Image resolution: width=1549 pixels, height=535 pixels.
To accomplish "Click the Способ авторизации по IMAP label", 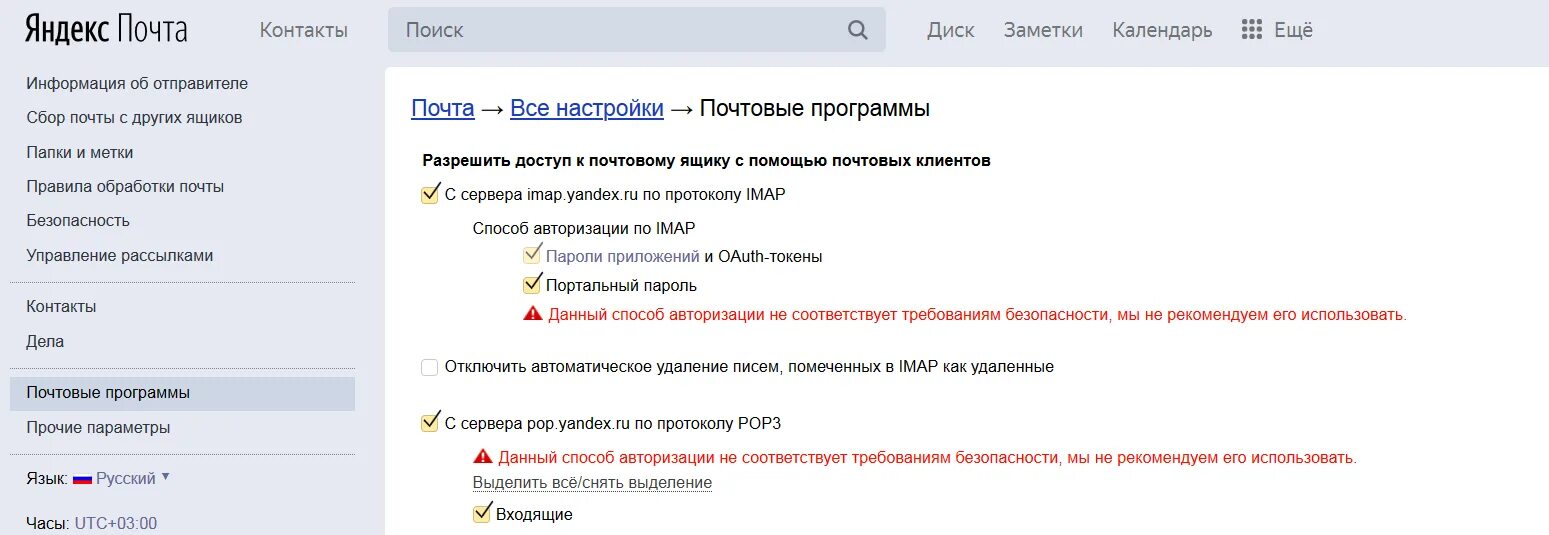I will tap(584, 228).
